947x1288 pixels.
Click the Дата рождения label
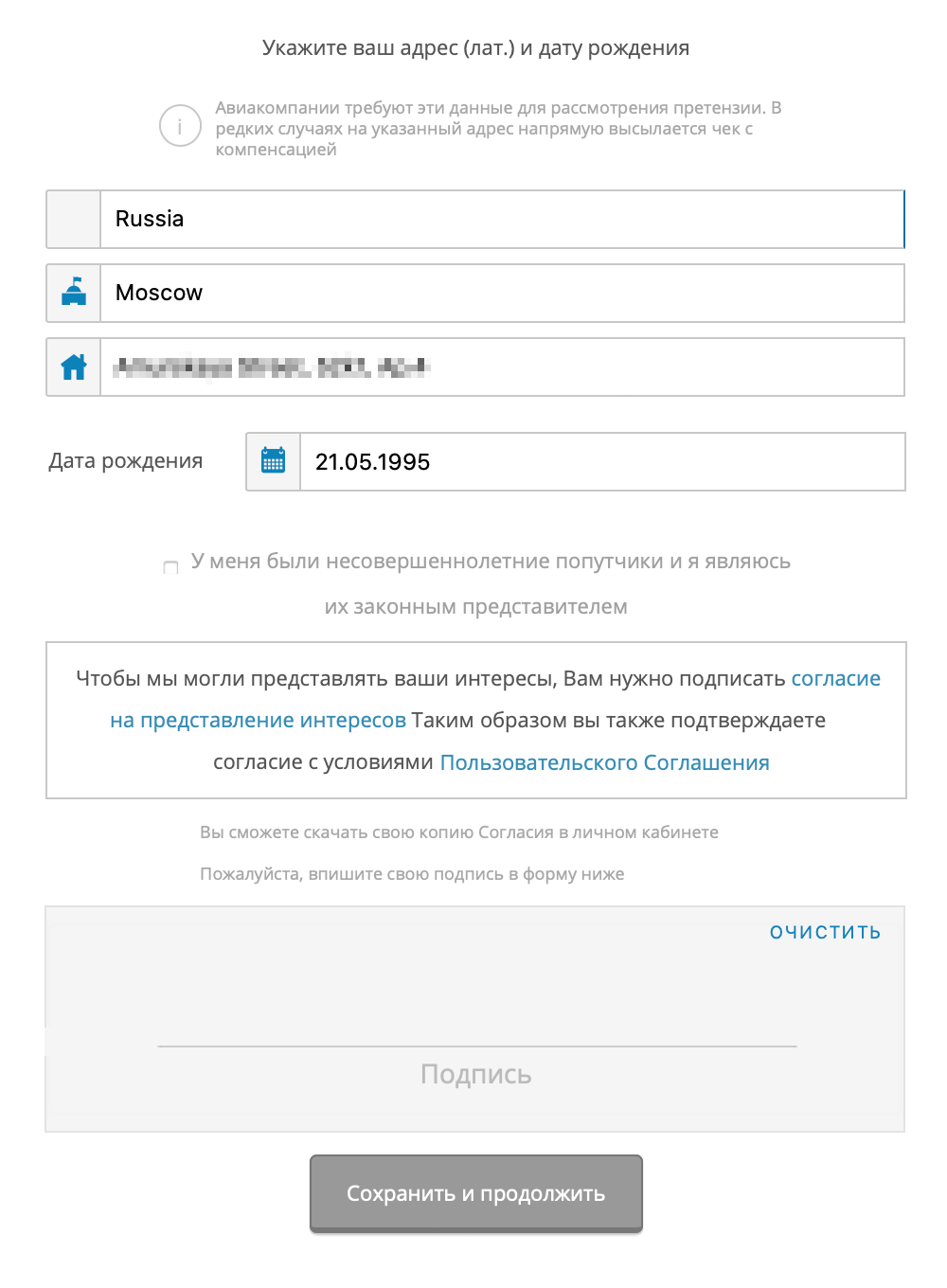tap(126, 461)
